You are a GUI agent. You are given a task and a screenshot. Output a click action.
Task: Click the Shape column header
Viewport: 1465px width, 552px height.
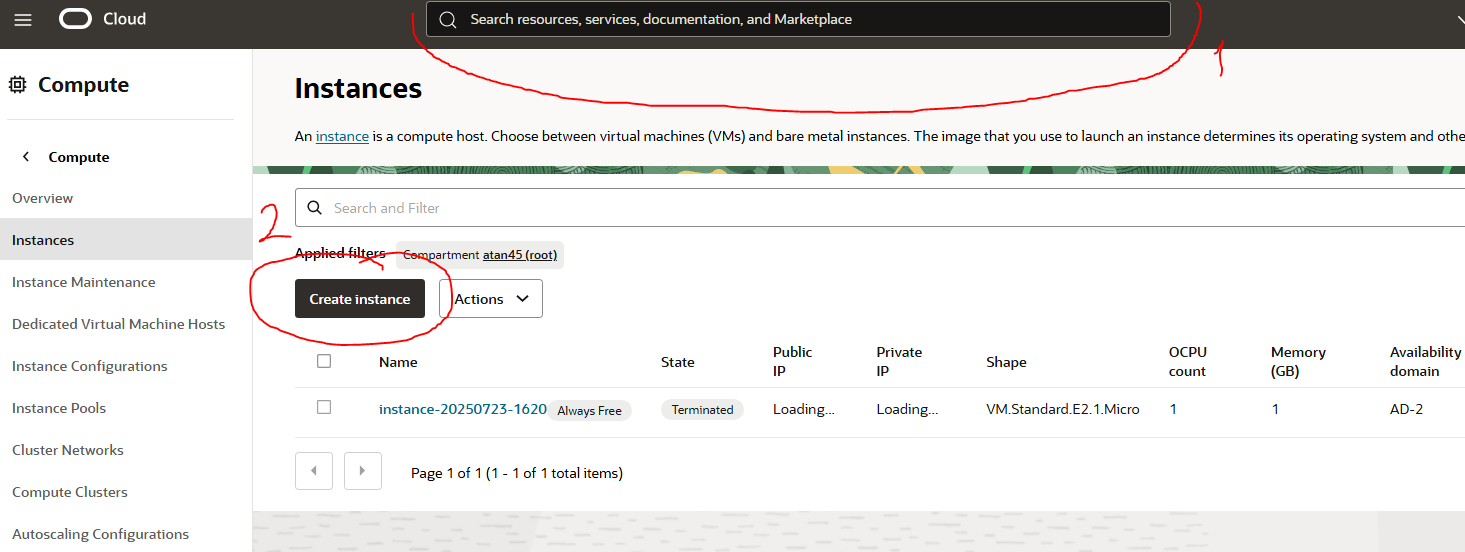tap(1006, 362)
